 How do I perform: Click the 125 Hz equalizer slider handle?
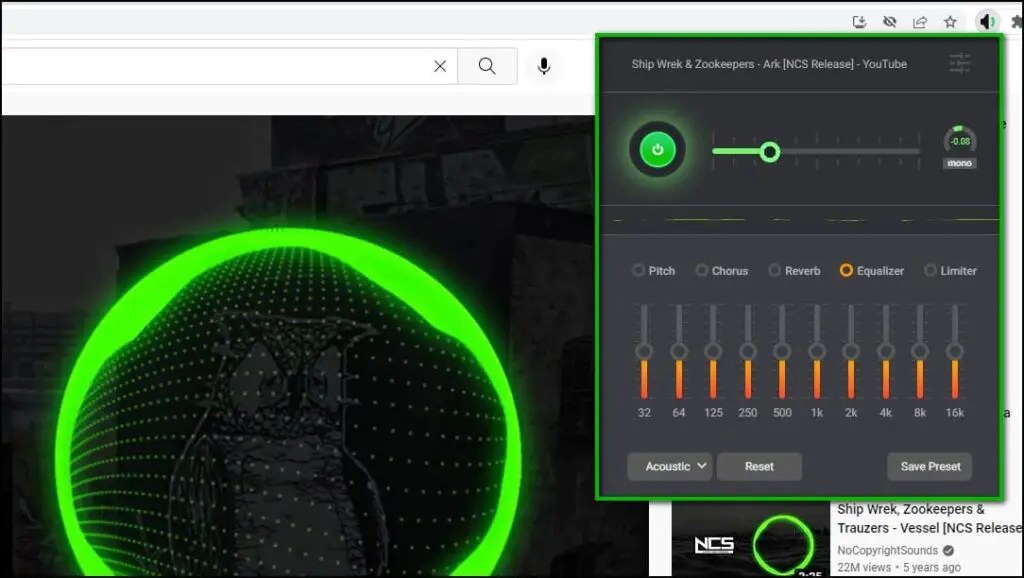(713, 351)
